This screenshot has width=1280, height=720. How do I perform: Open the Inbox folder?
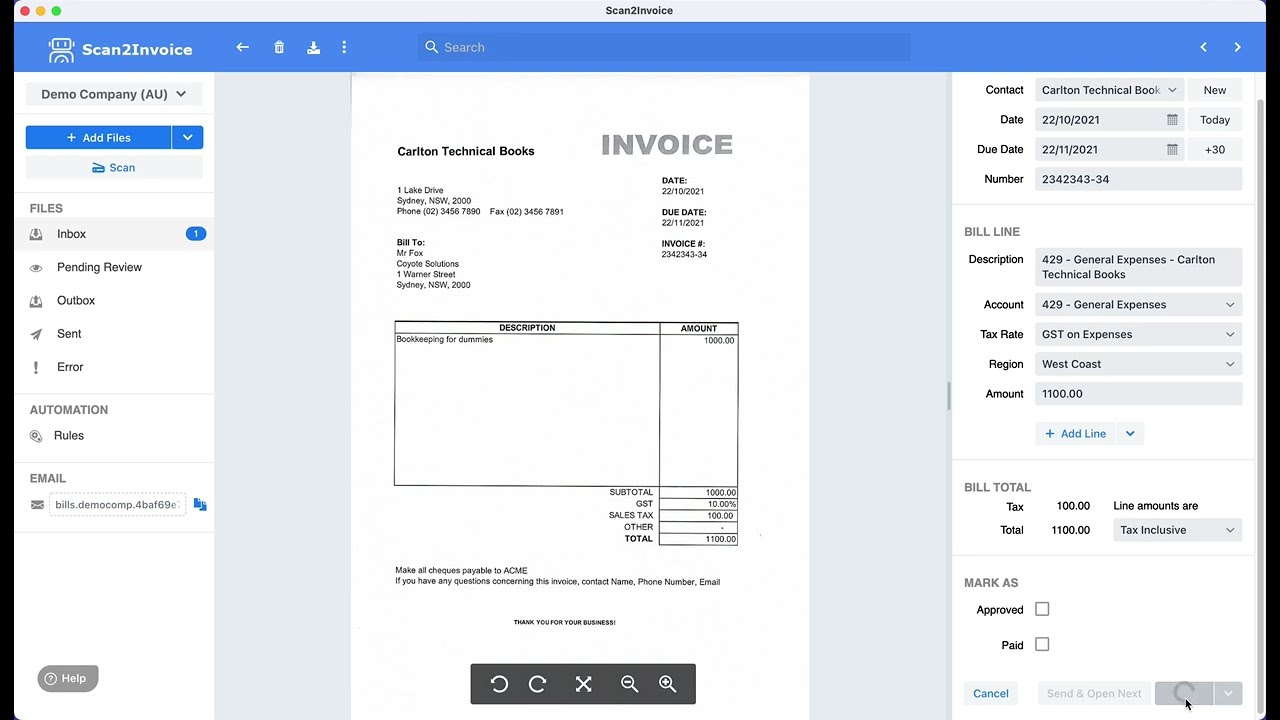pos(114,234)
